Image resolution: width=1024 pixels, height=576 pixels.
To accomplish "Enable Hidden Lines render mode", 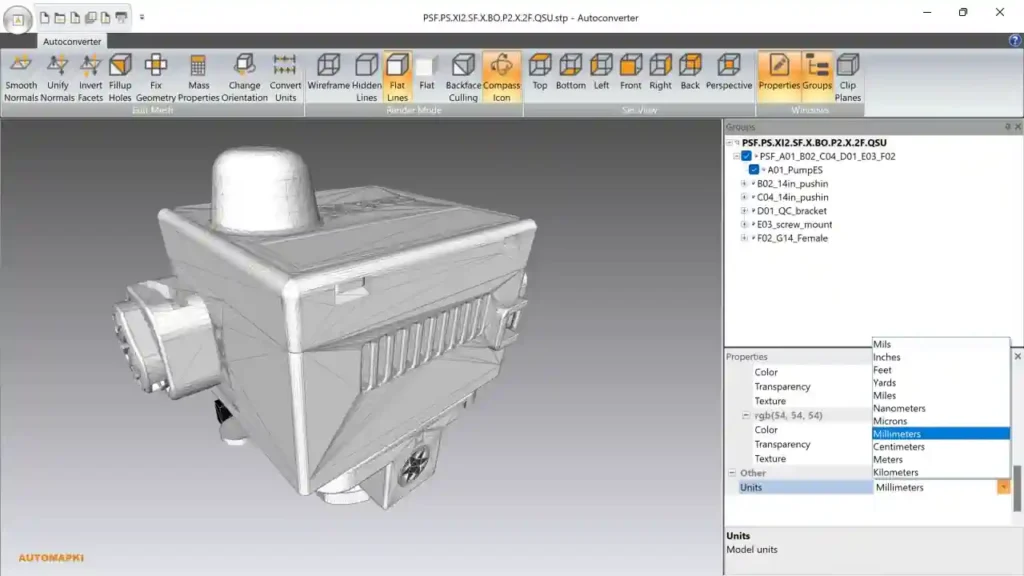I will [366, 78].
